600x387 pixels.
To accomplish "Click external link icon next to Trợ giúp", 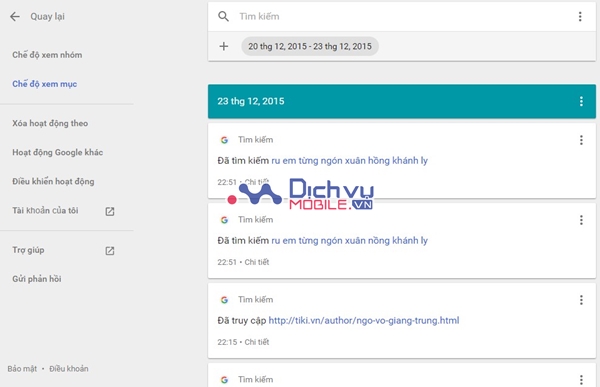I will coord(110,251).
